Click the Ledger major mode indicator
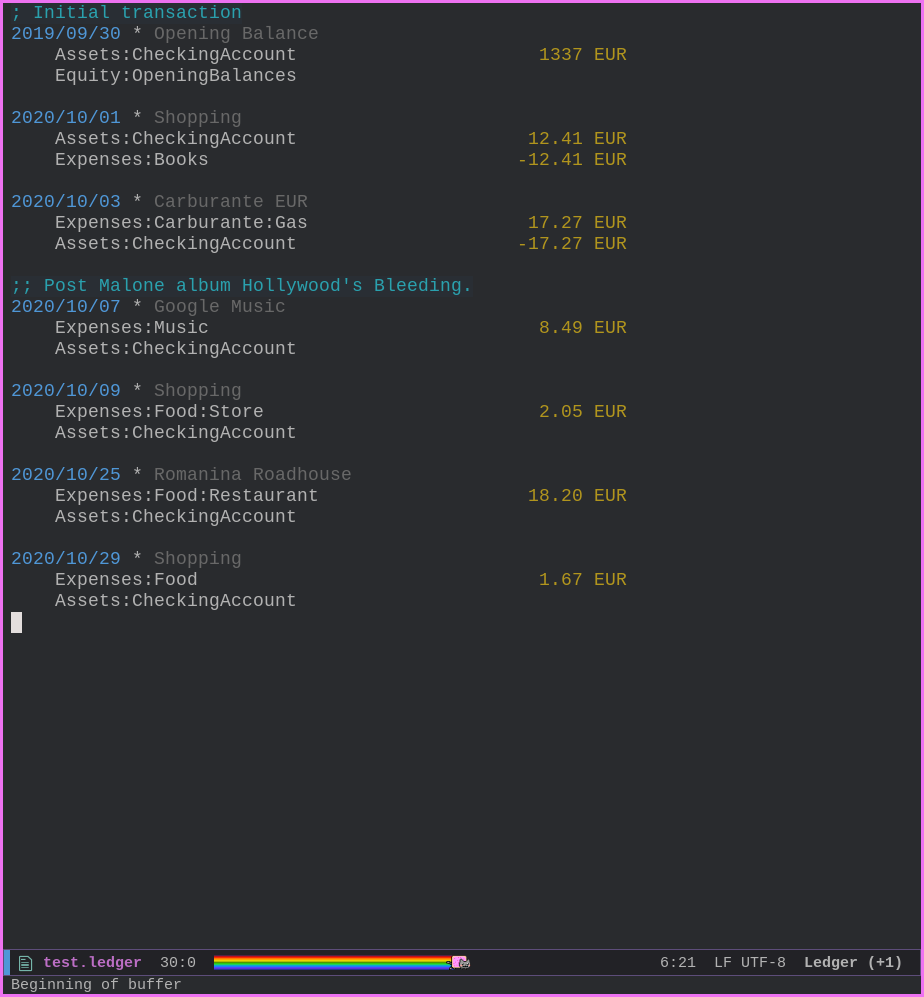The image size is (924, 997). coord(853,963)
